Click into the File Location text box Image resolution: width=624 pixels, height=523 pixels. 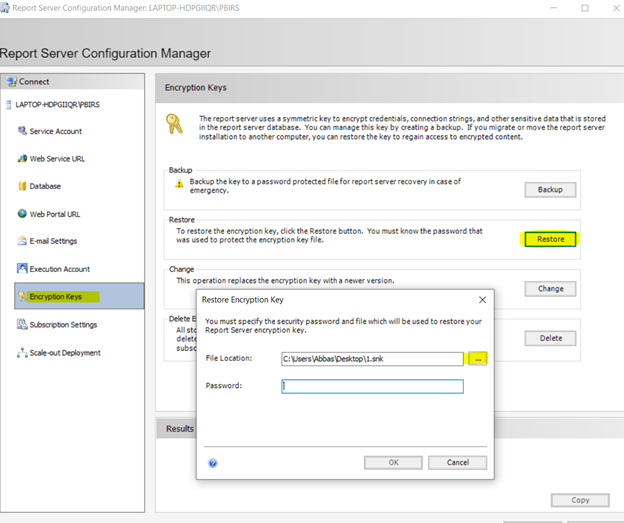pos(372,359)
